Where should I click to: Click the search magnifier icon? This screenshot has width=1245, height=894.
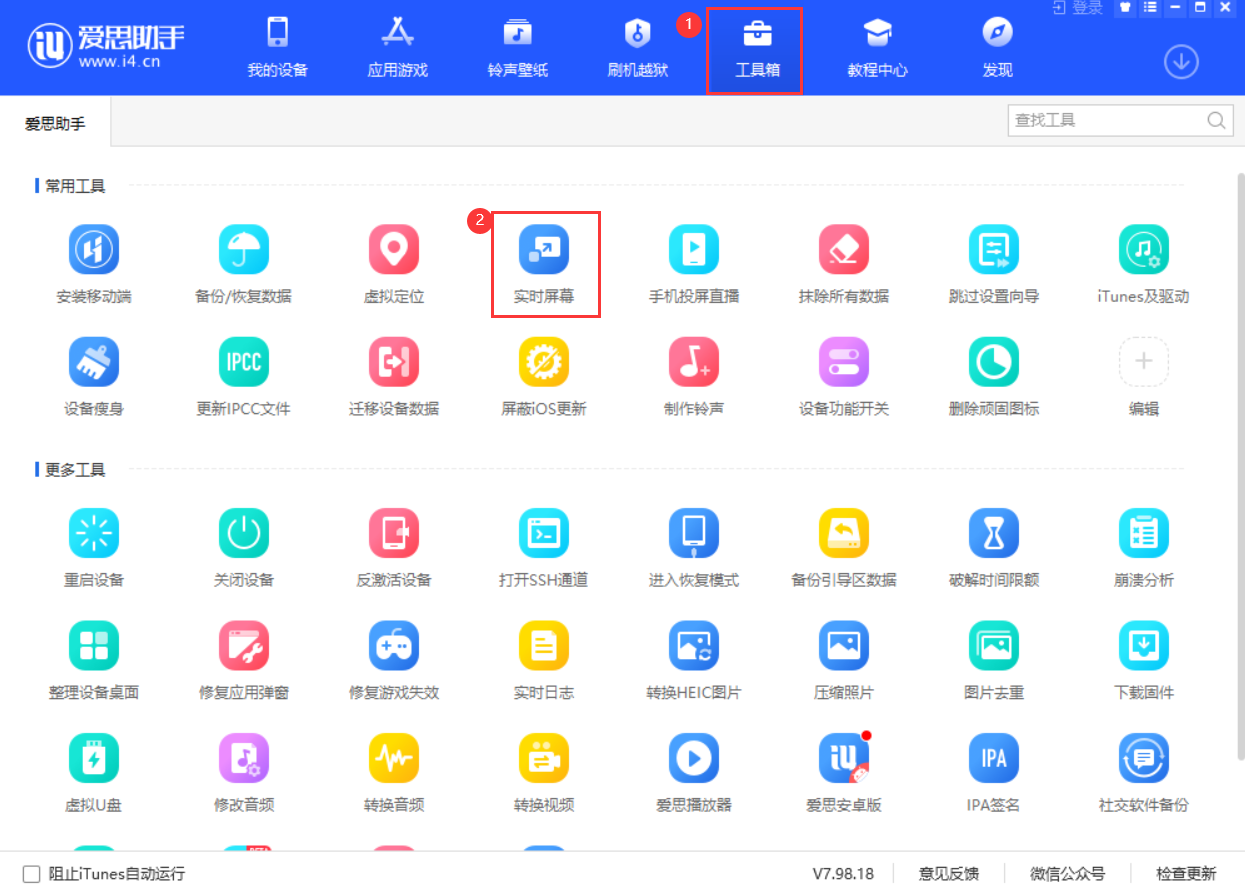(x=1216, y=120)
